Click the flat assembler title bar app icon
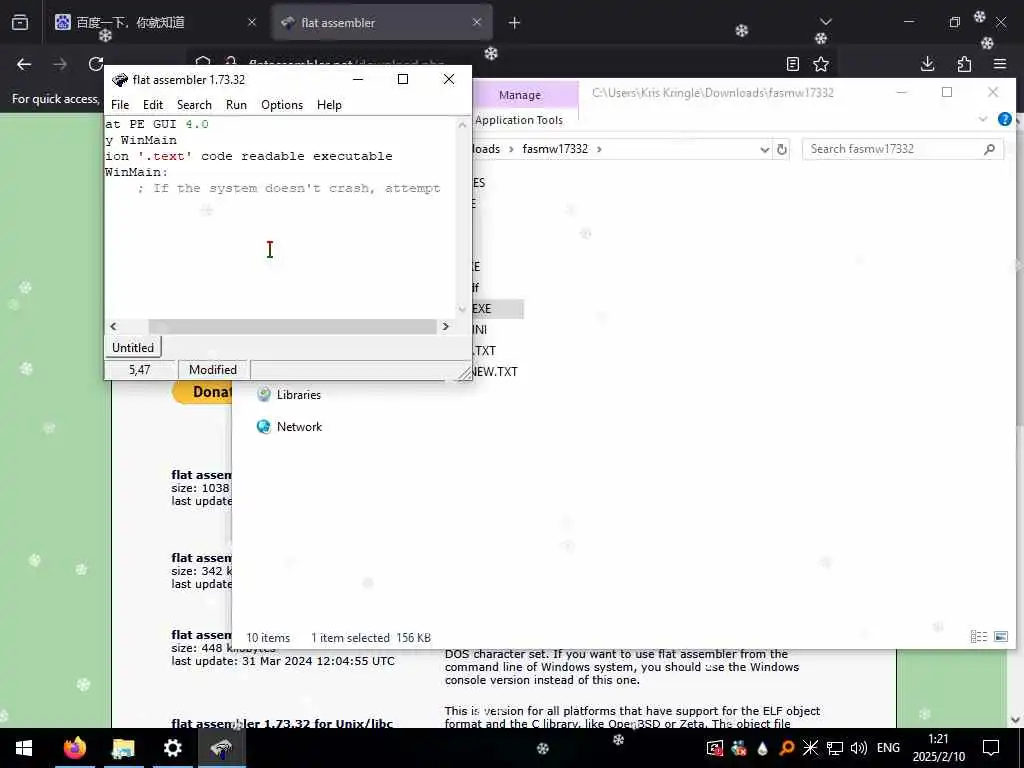 120,80
